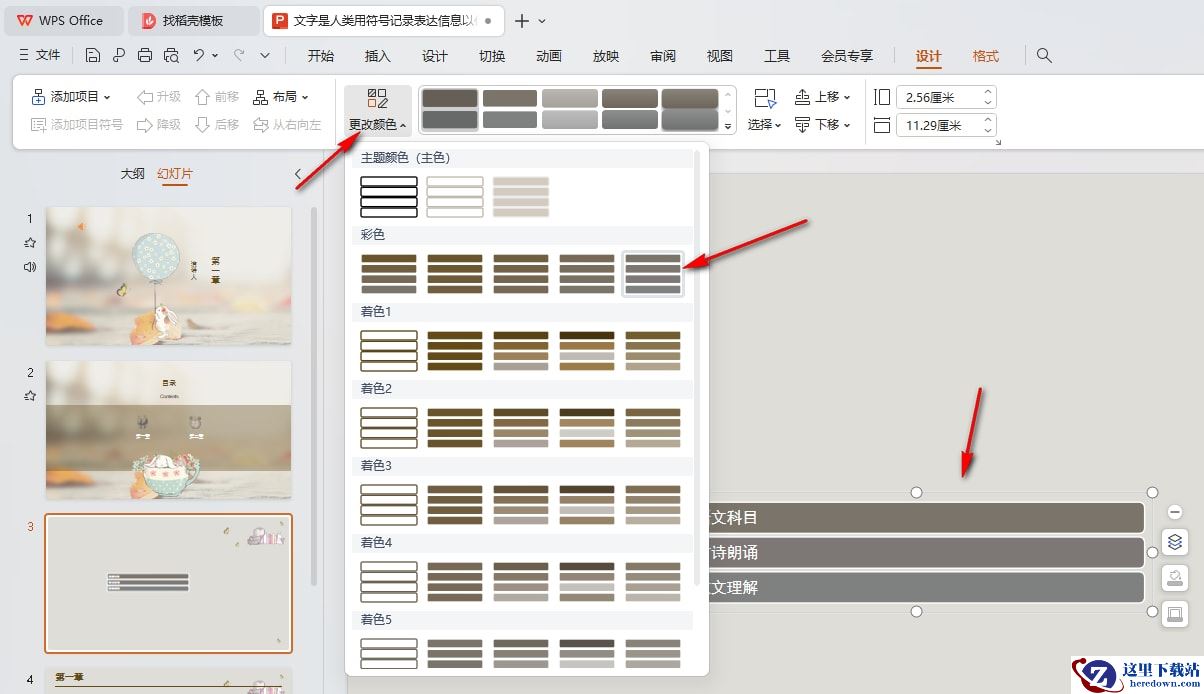Viewport: 1204px width, 694px height.
Task: Click 从右向左 direction button
Action: point(287,125)
